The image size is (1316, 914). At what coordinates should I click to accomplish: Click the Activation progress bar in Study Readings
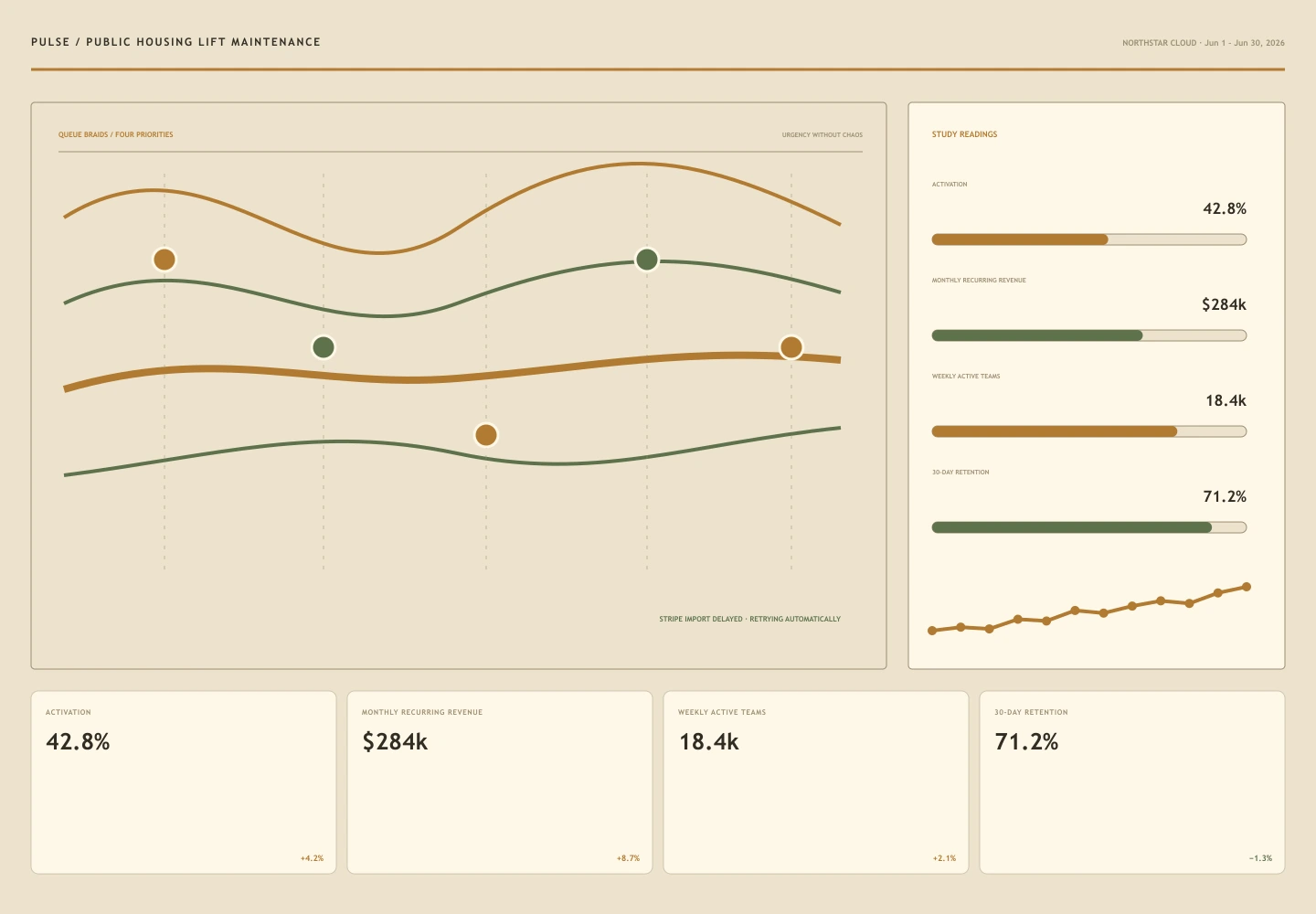[1089, 239]
